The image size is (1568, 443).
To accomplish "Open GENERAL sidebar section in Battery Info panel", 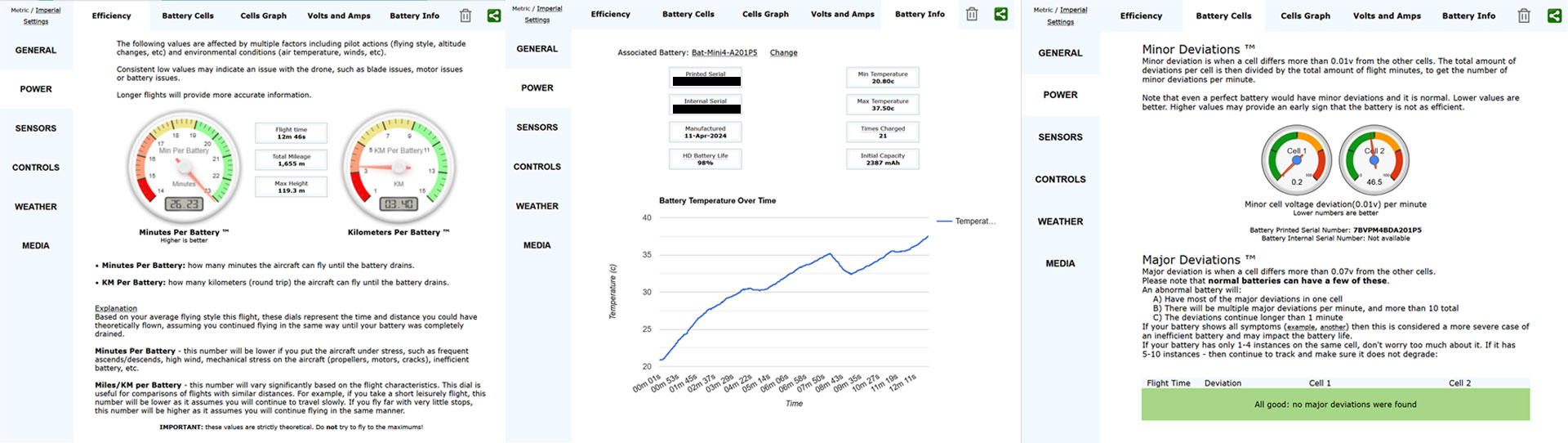I will [x=537, y=49].
